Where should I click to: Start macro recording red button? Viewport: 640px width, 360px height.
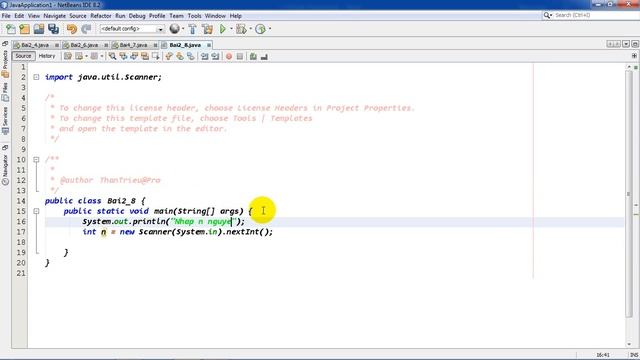click(229, 56)
